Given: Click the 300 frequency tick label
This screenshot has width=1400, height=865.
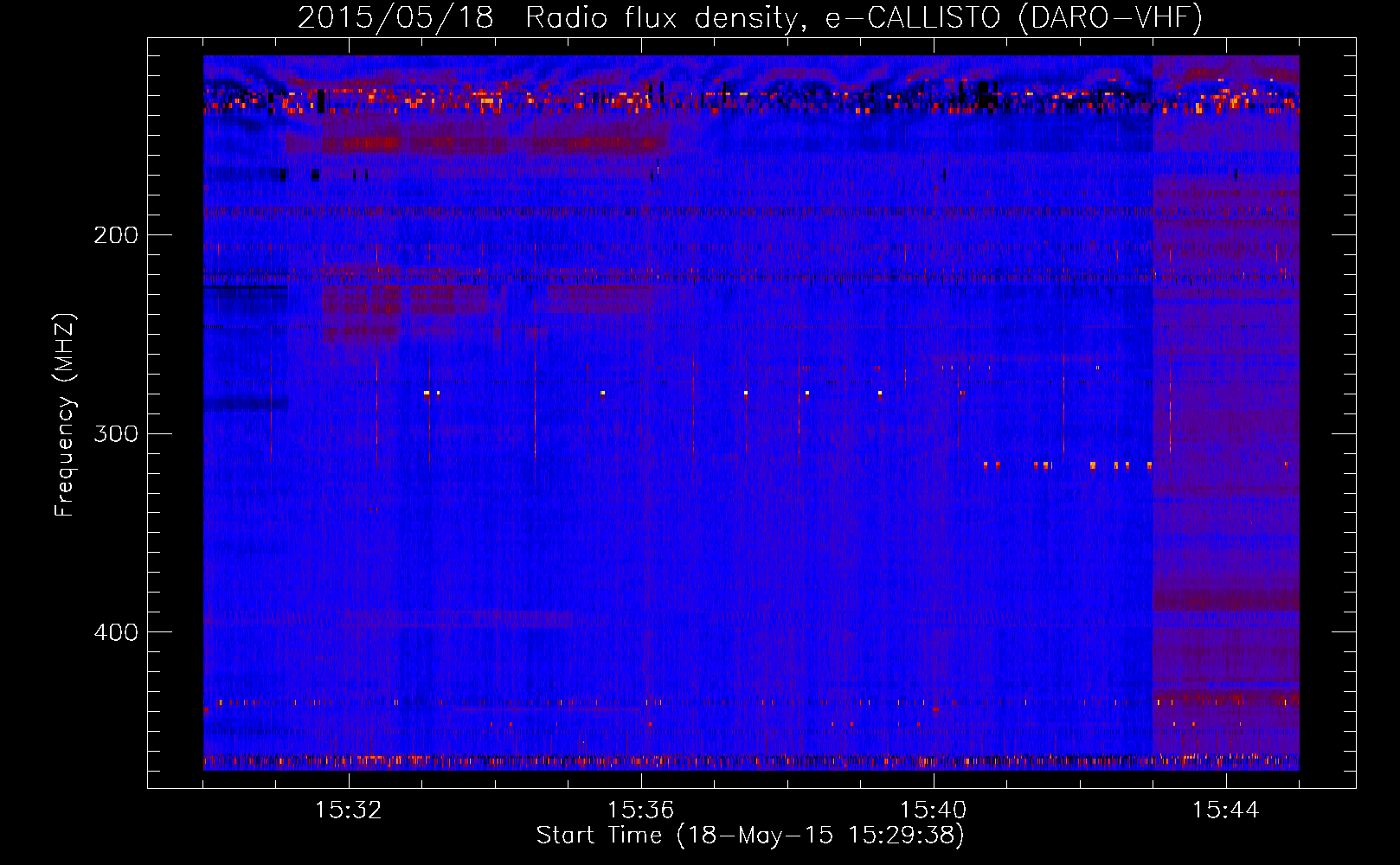Looking at the screenshot, I should [x=116, y=433].
